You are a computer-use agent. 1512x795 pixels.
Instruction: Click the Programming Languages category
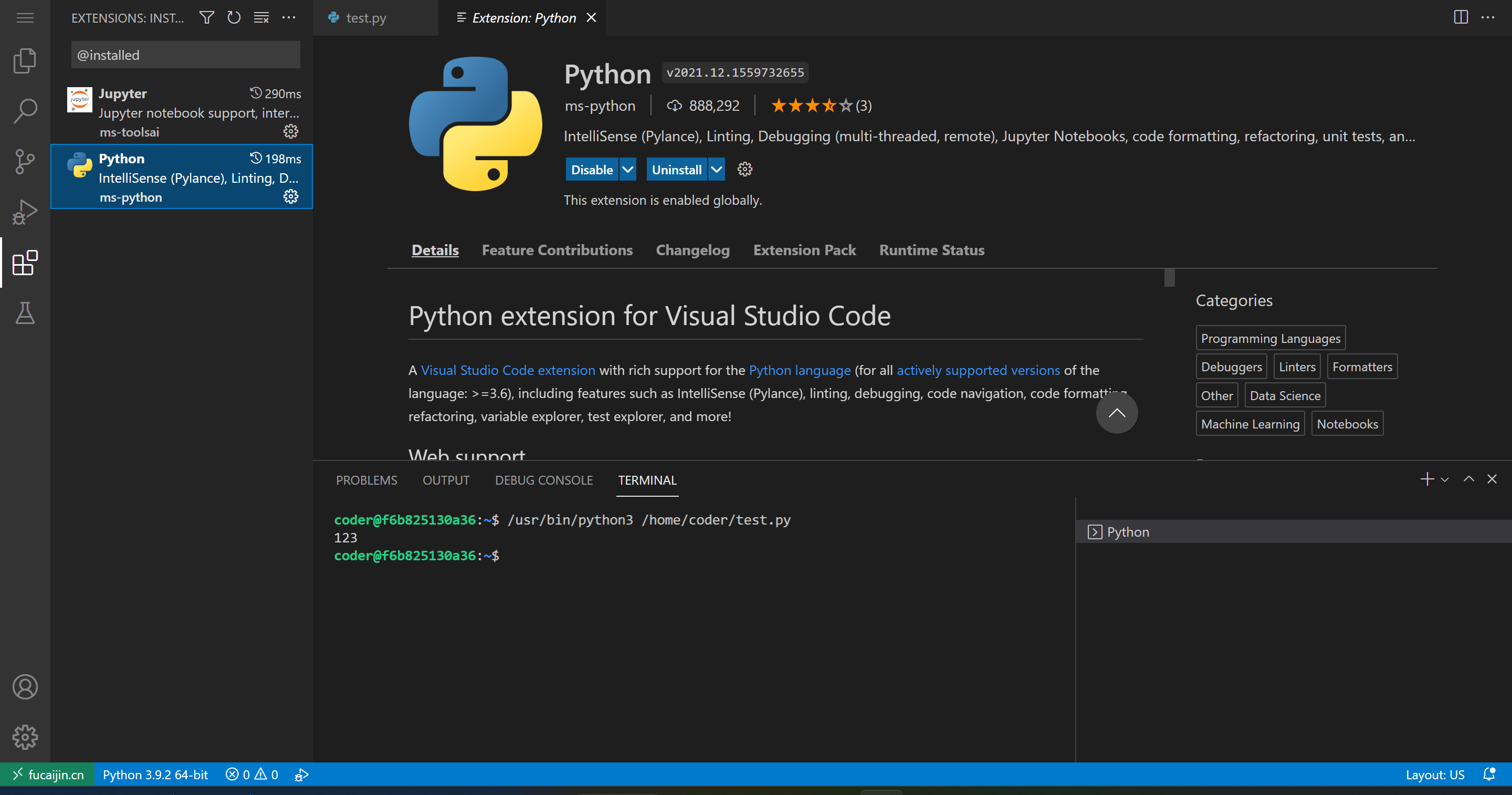click(1270, 338)
